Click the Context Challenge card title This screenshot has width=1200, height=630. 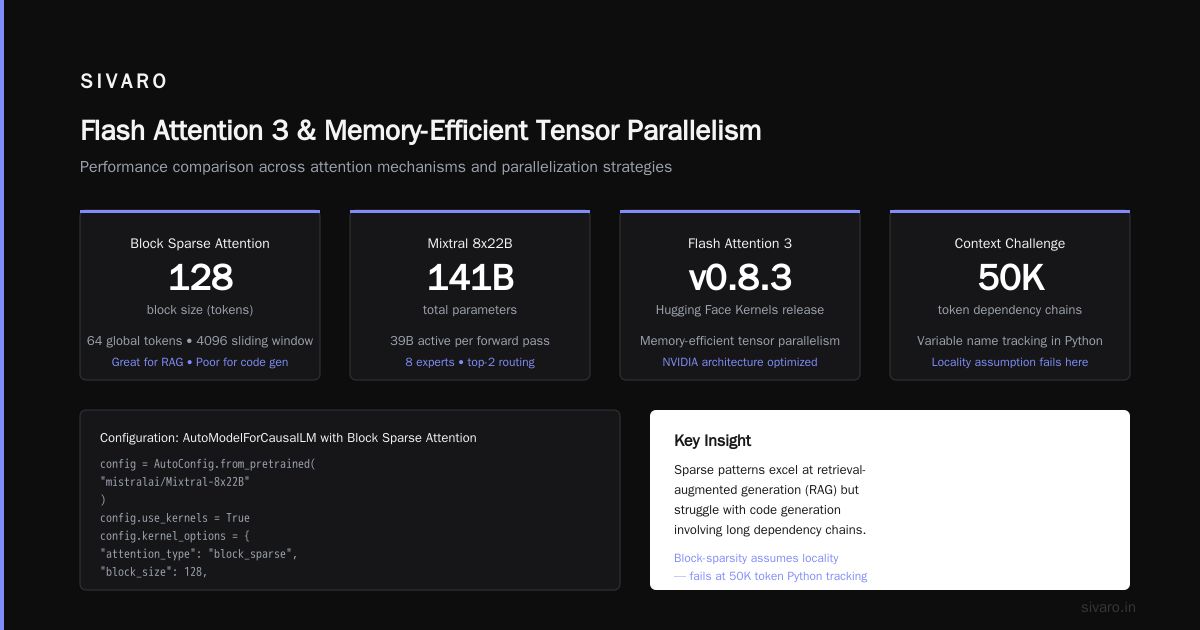(1010, 243)
